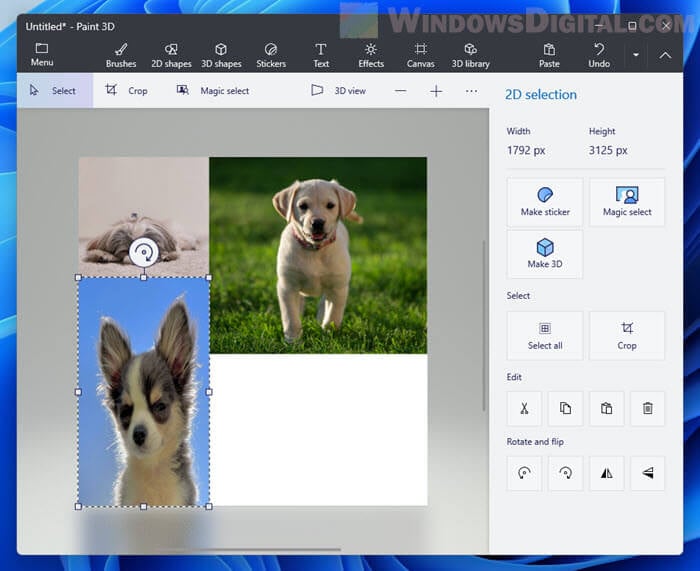Click the bottom-center selection resize handle
Screen dimensions: 700x571
point(143,507)
